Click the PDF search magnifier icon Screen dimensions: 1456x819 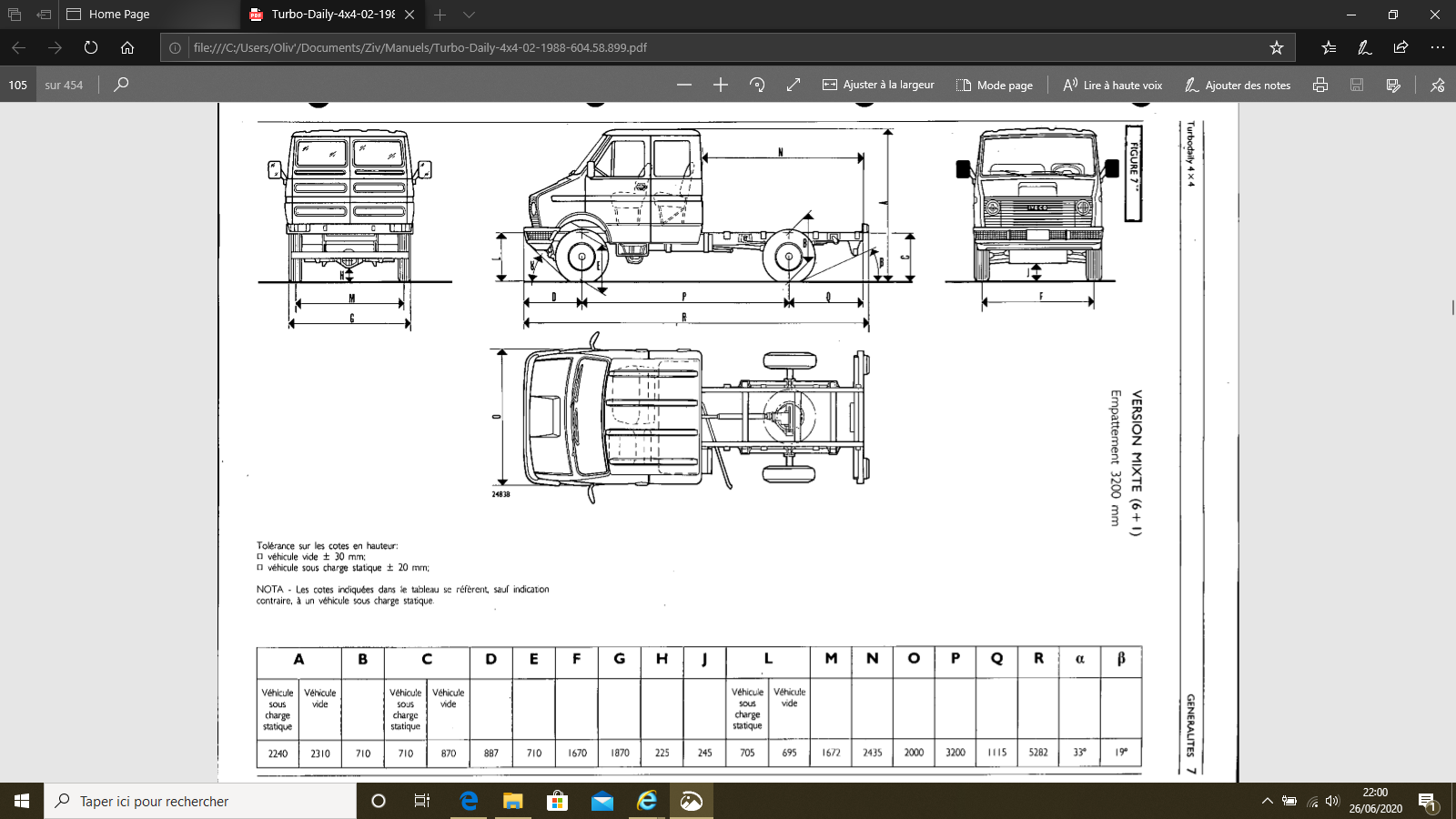[121, 85]
